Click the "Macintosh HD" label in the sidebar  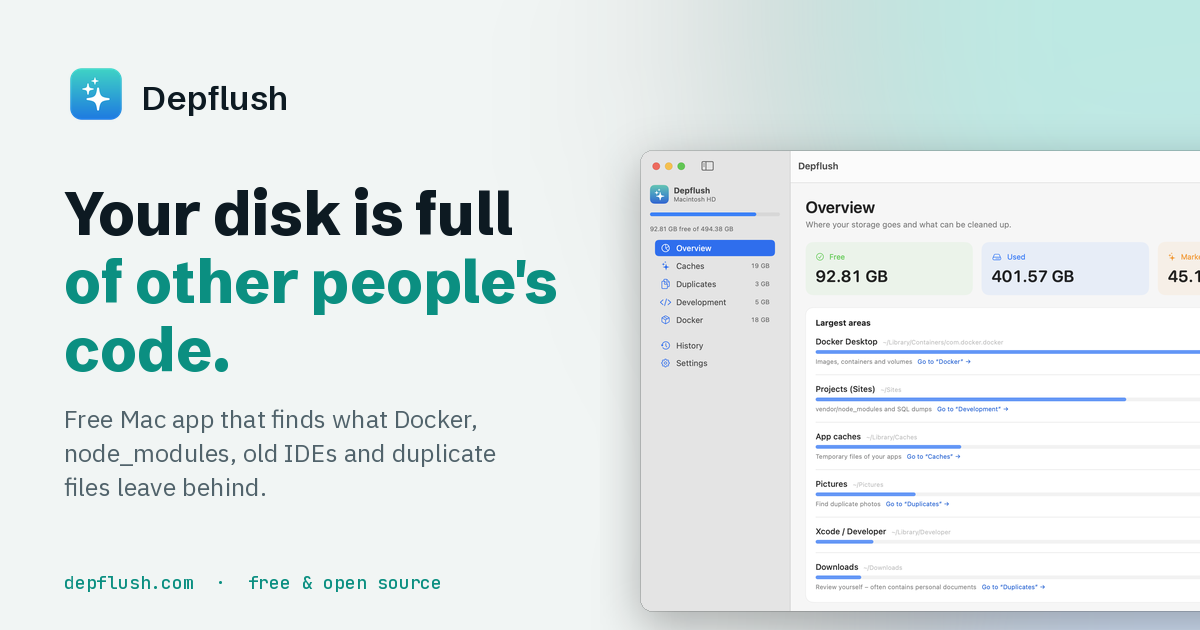(x=695, y=200)
